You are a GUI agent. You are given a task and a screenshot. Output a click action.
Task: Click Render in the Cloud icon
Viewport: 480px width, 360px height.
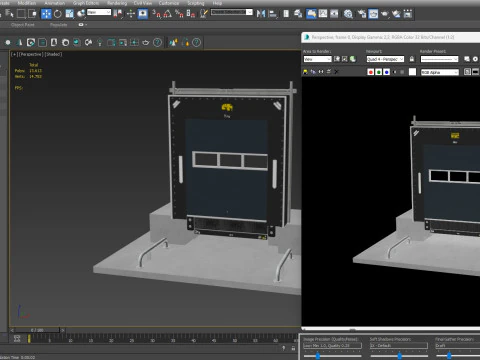pos(396,14)
